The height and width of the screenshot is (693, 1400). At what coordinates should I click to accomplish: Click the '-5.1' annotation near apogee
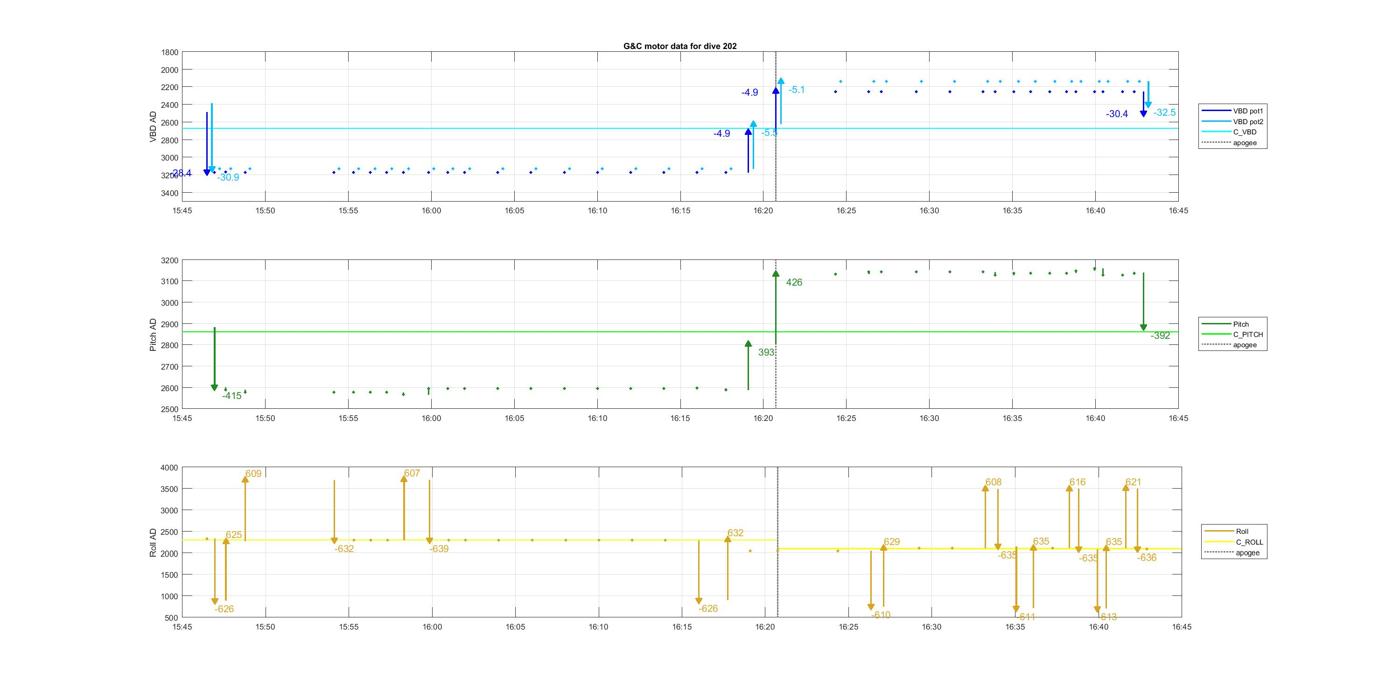click(796, 90)
